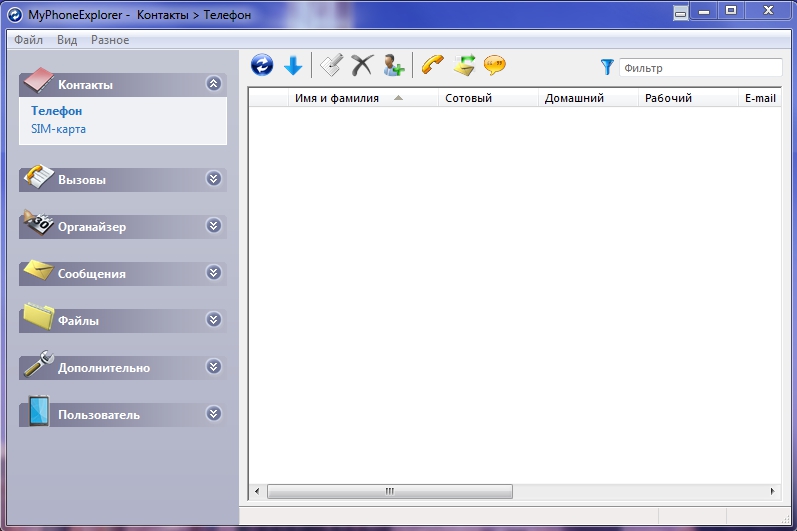Click the add new contact icon
797x531 pixels.
click(393, 66)
